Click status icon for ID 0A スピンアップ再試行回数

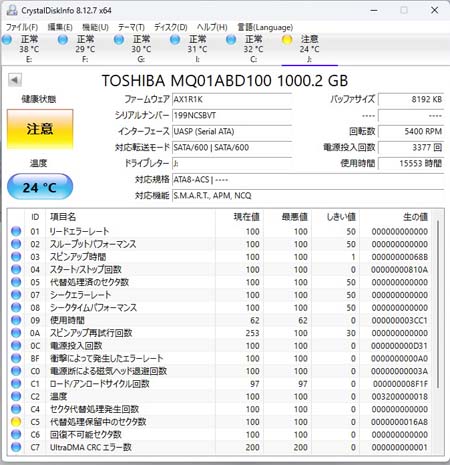tap(16, 333)
